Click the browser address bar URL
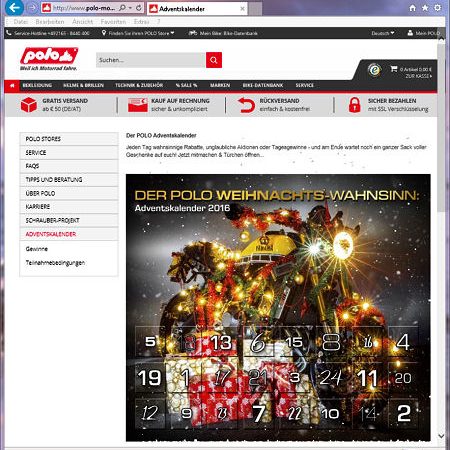The image size is (450, 450). point(84,8)
